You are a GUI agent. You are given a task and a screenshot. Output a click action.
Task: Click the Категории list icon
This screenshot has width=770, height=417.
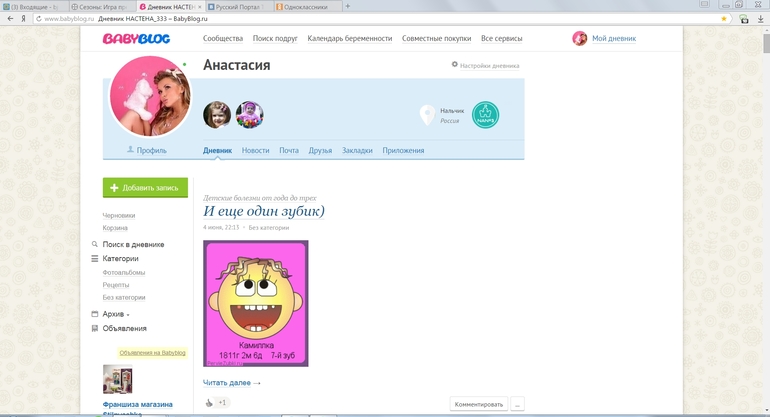95,258
